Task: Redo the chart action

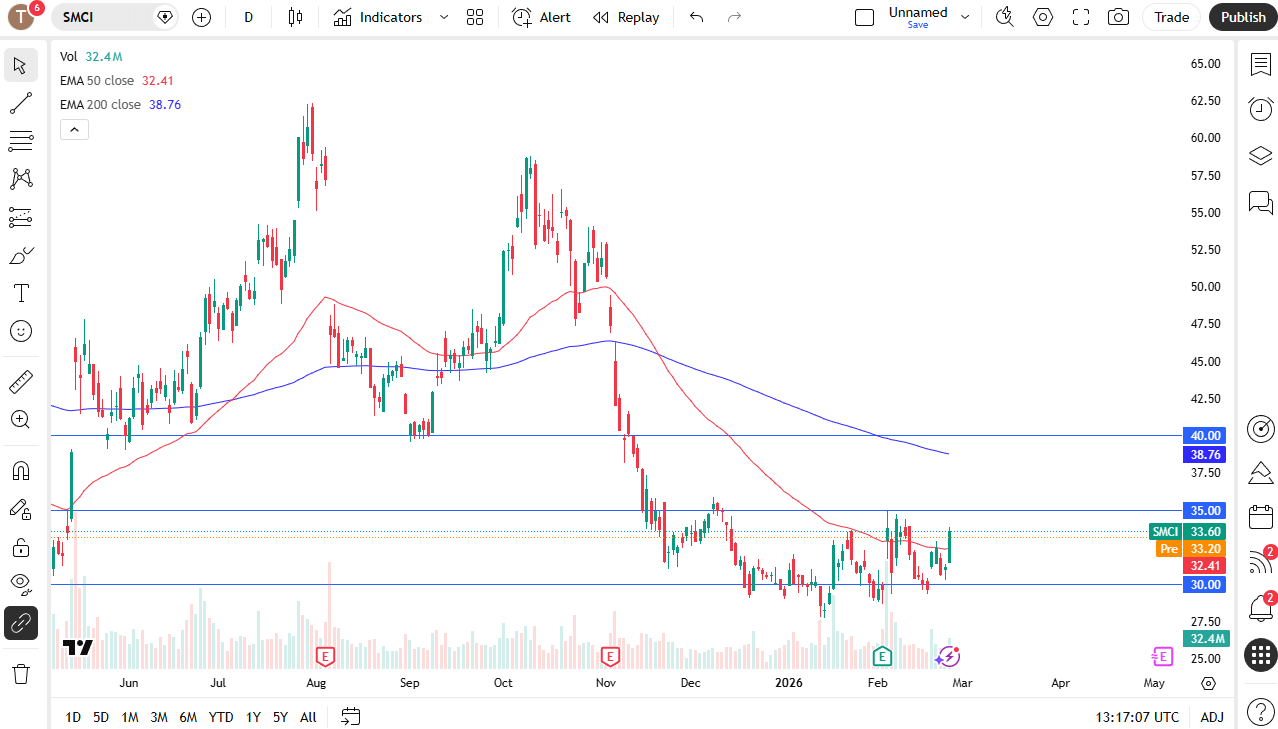Action: pos(734,17)
